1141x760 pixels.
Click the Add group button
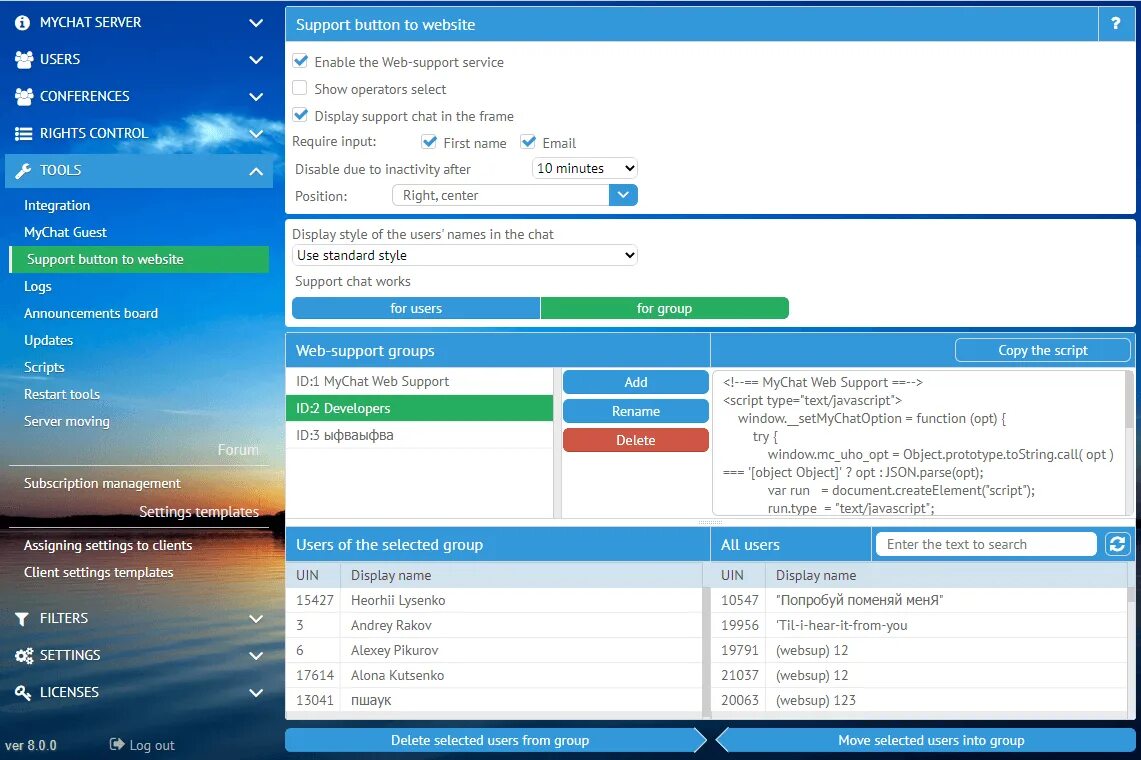tap(636, 382)
